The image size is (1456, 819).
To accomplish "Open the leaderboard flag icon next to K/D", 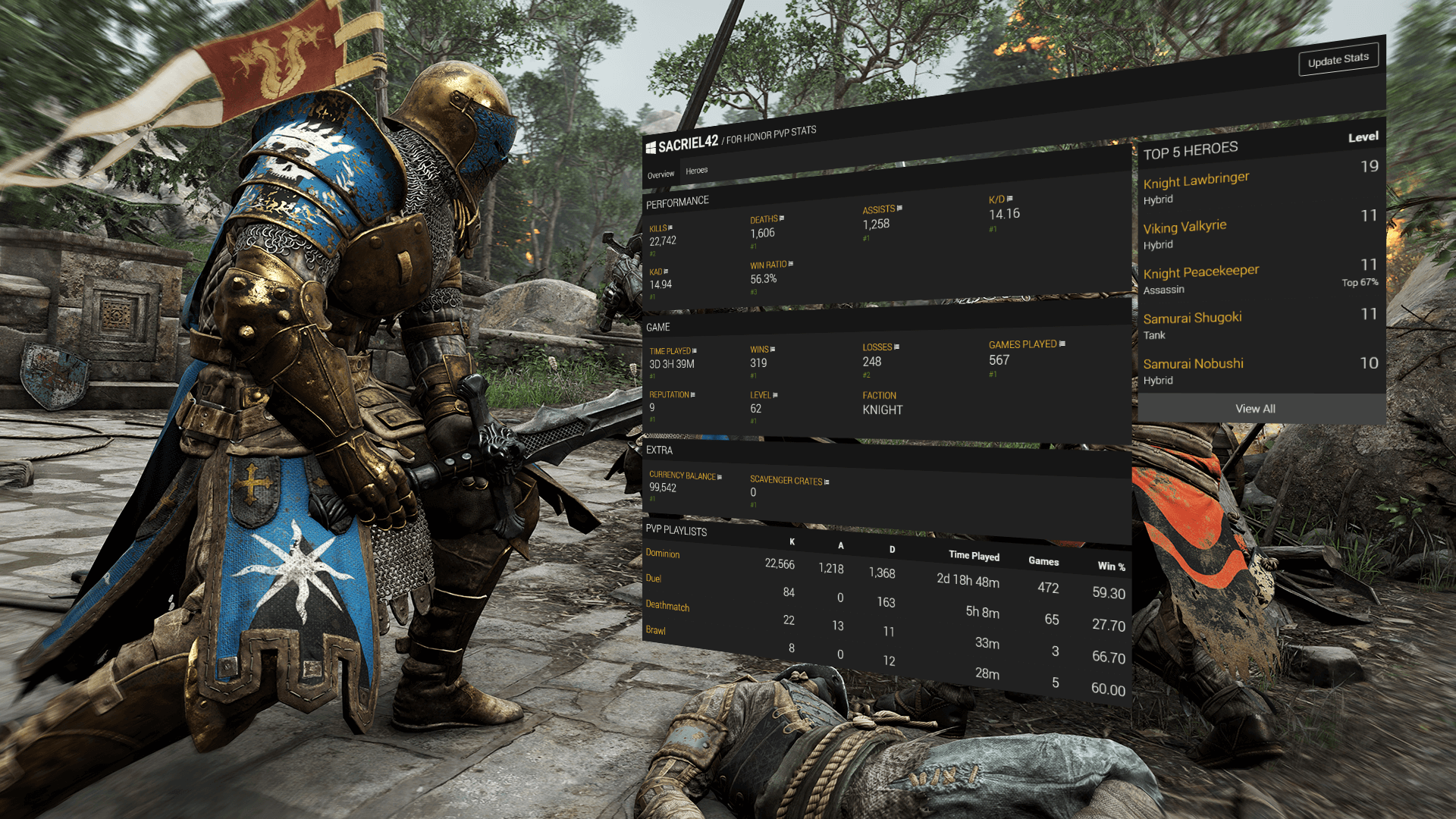I will coord(1009,199).
